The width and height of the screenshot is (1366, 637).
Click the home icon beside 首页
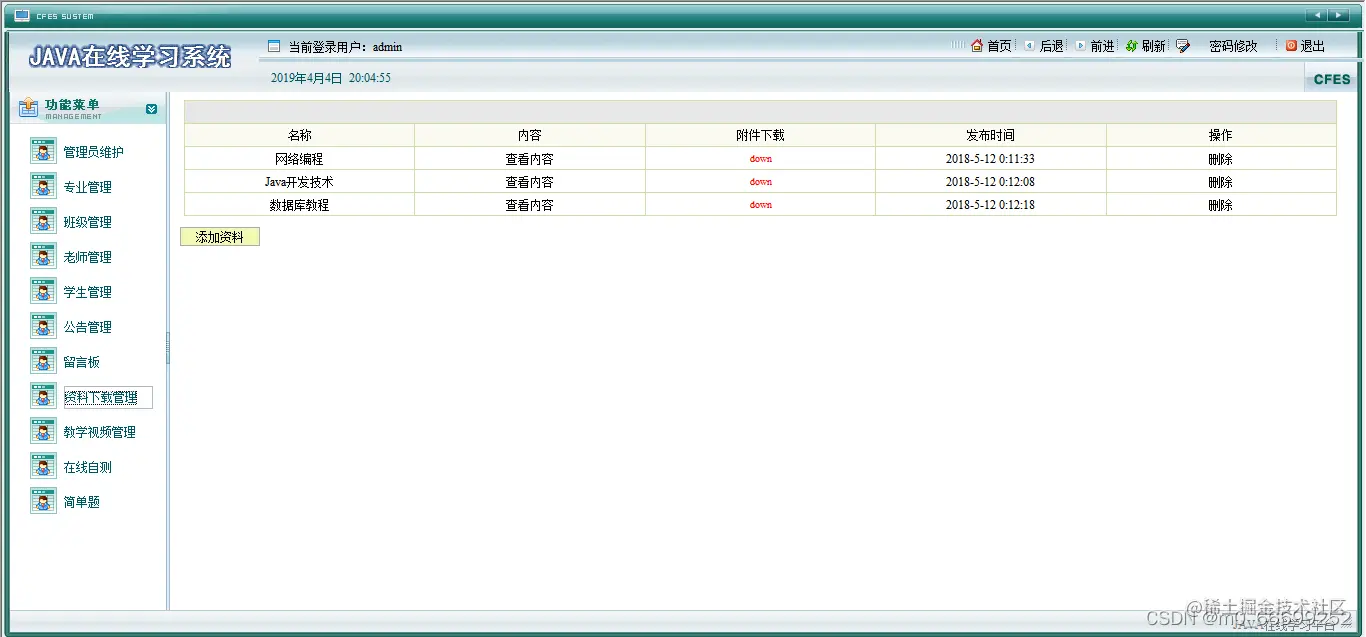point(977,45)
